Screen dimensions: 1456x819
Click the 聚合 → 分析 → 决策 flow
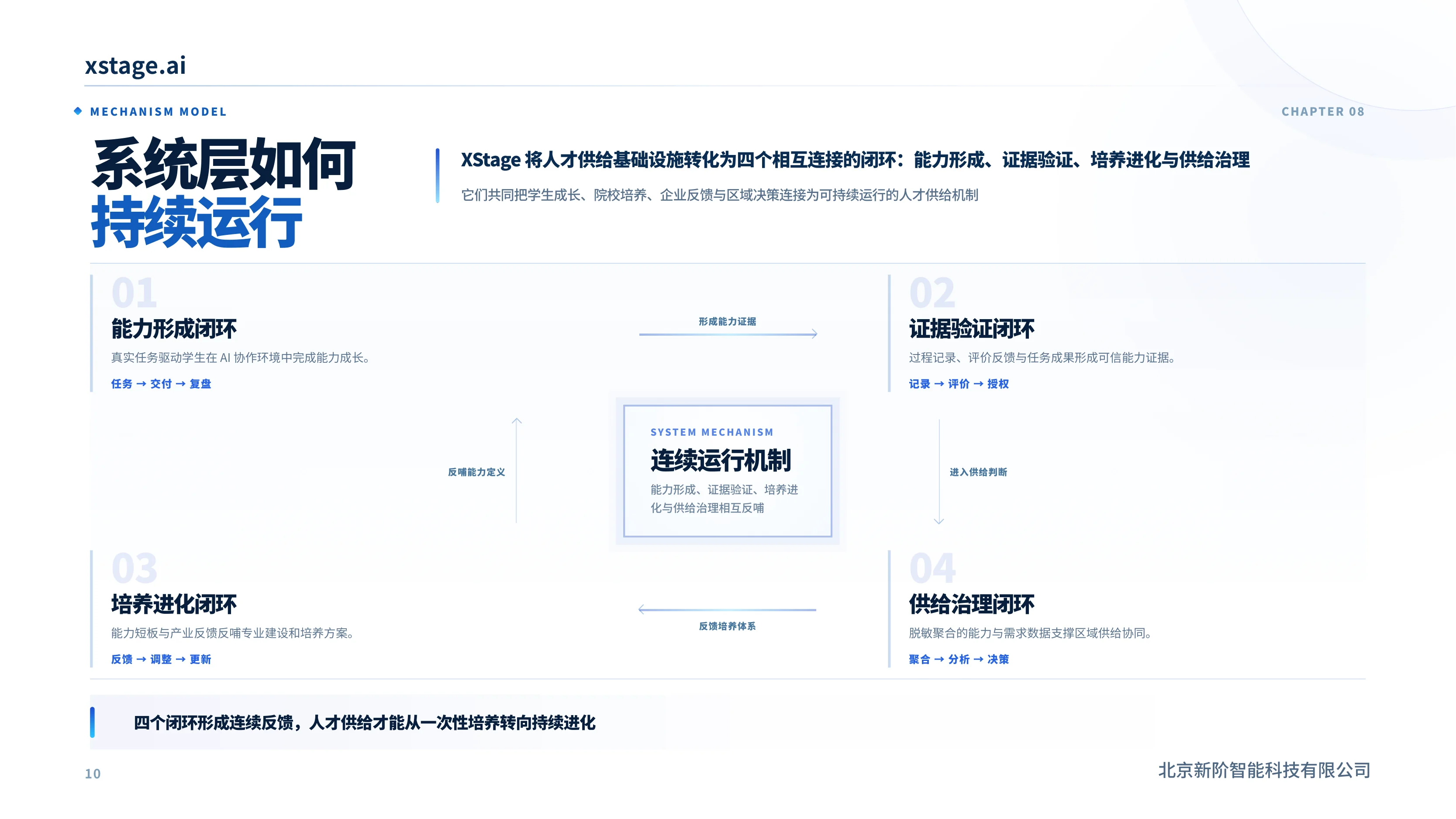(x=959, y=659)
